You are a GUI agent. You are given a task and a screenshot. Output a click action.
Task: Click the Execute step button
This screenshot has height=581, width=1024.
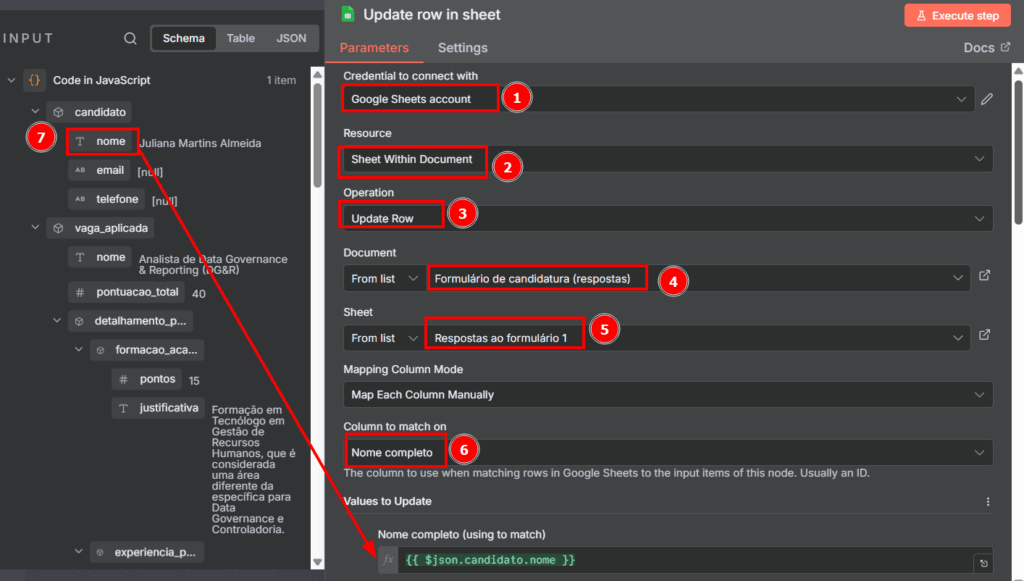click(x=957, y=16)
